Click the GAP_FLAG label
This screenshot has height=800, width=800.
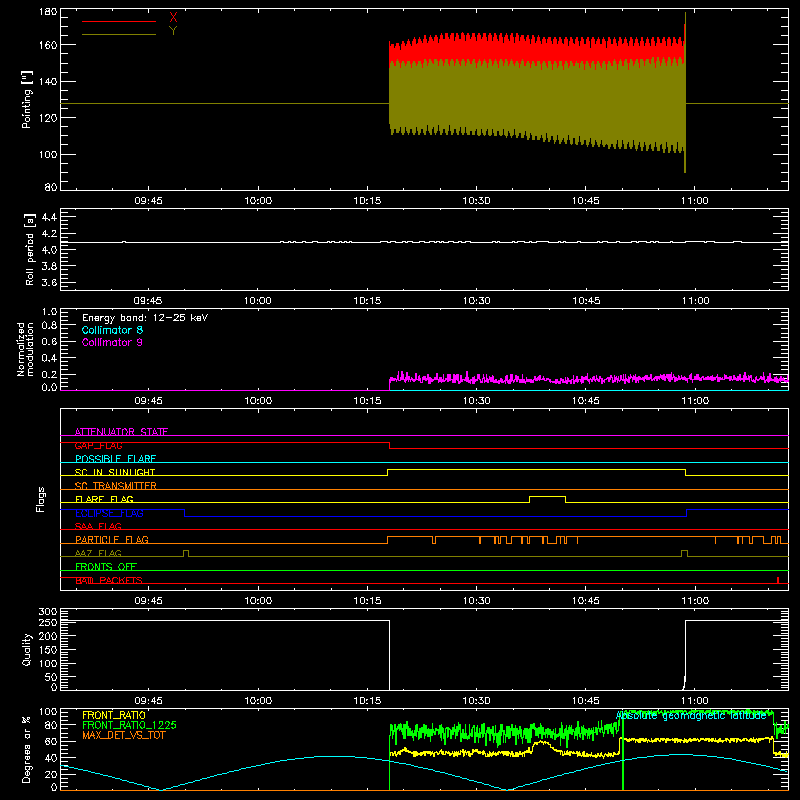(98, 445)
